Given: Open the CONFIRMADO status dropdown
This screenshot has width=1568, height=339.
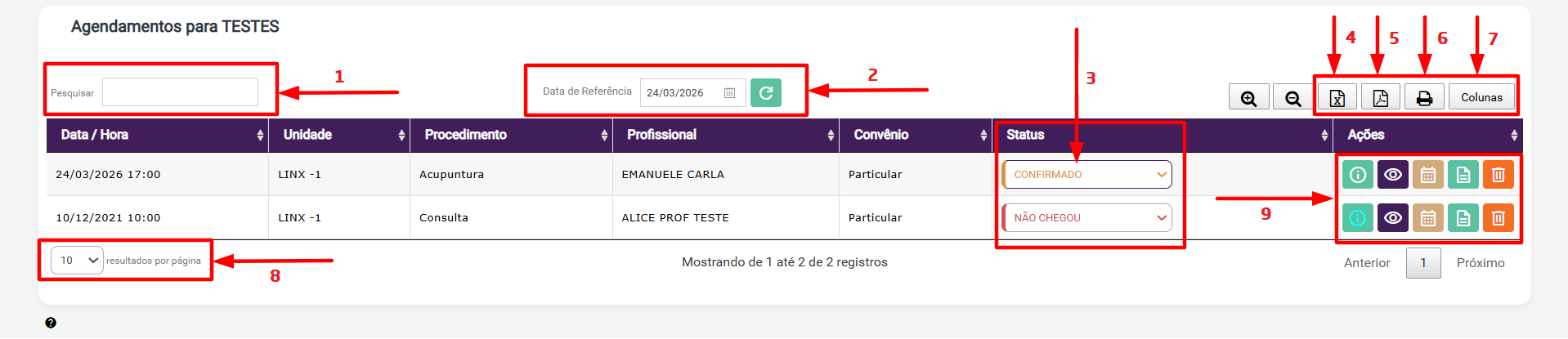Looking at the screenshot, I should (x=1087, y=175).
